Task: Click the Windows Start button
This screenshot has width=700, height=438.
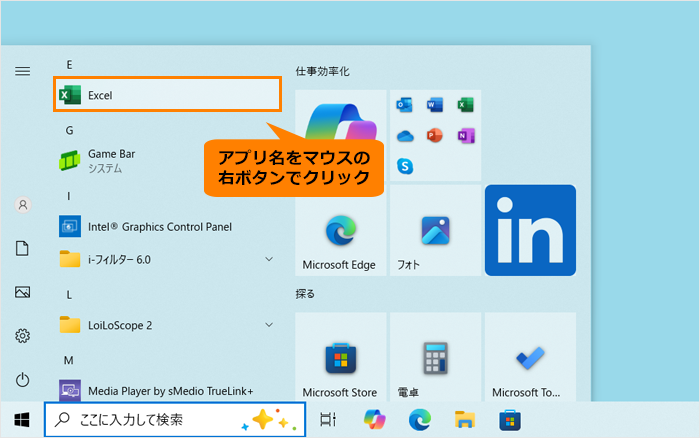Action: [22, 420]
